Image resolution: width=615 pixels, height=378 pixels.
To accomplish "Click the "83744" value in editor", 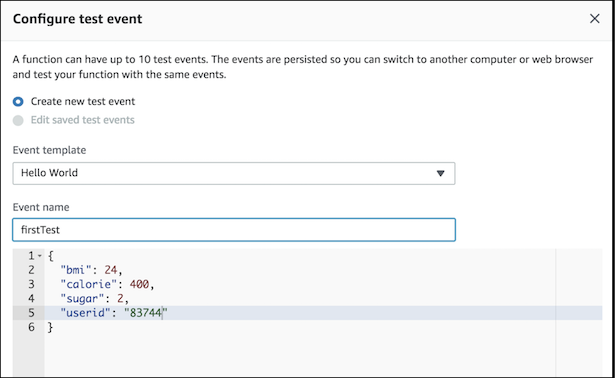I will tap(146, 313).
